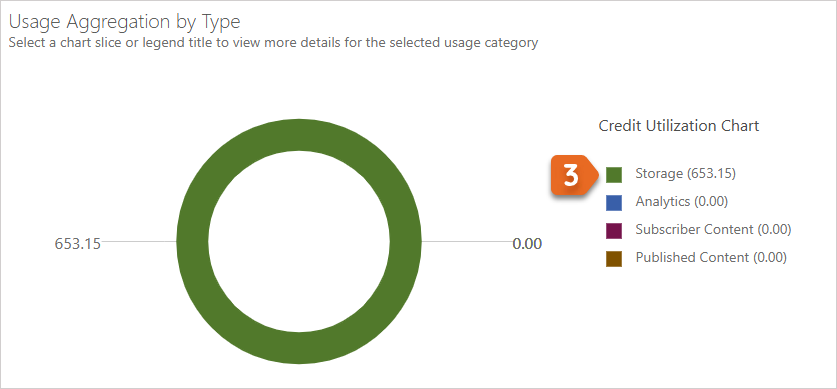
Task: Click the chart slice instruction subtitle text
Action: click(273, 43)
